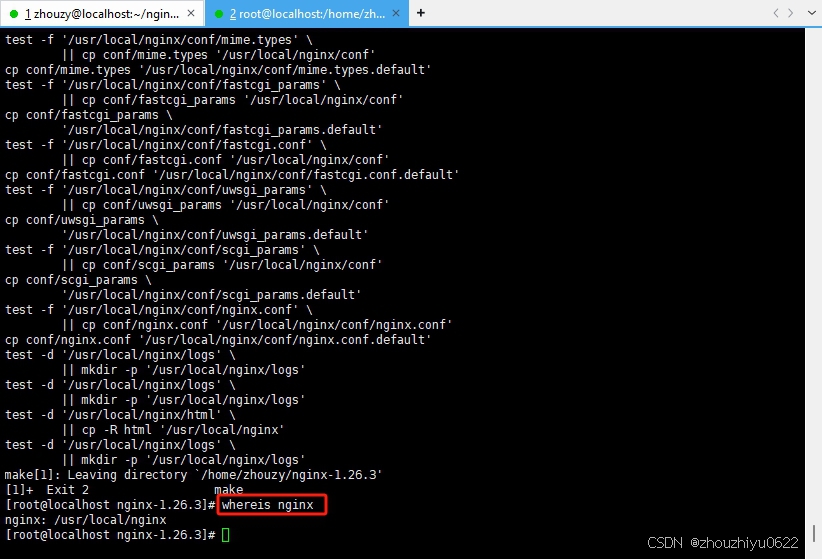This screenshot has width=822, height=559.
Task: Select tab 2 root@localhost
Action: point(307,14)
